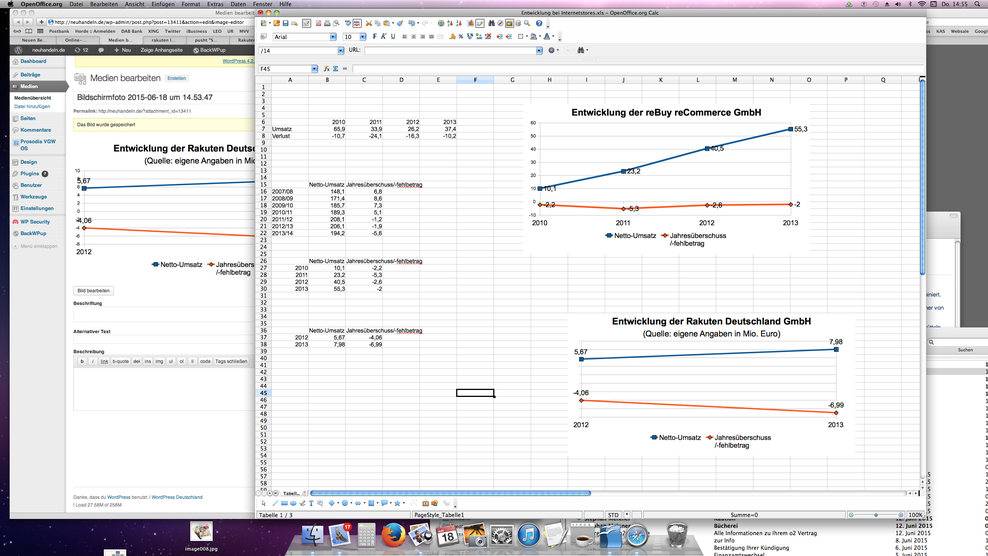Screen dimensions: 988x556
Task: Toggle Center Horizontally alignment
Action: [x=413, y=37]
